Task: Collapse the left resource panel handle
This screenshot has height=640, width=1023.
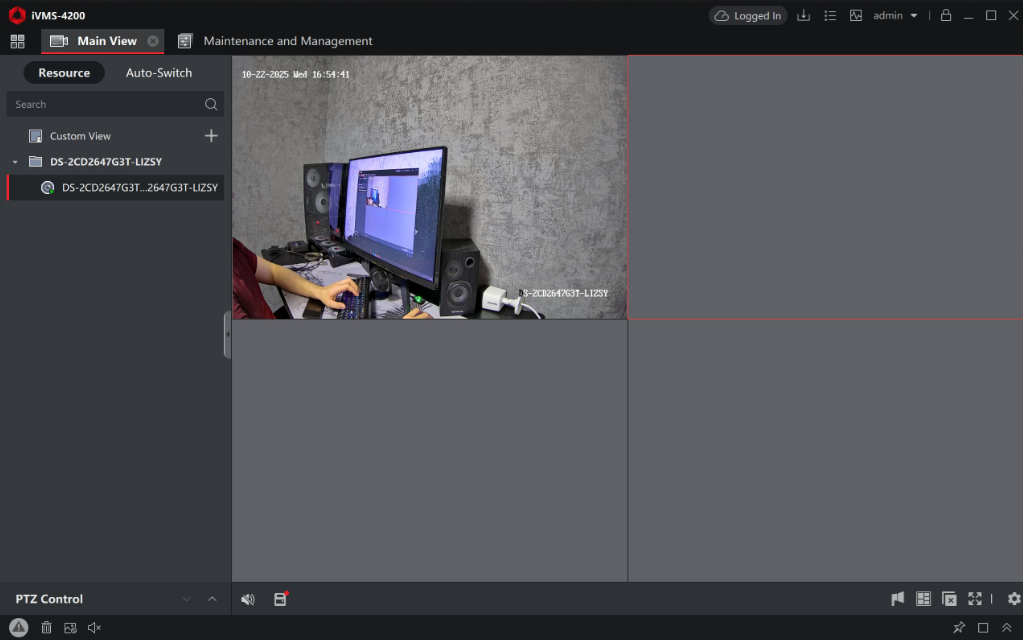Action: [x=227, y=334]
